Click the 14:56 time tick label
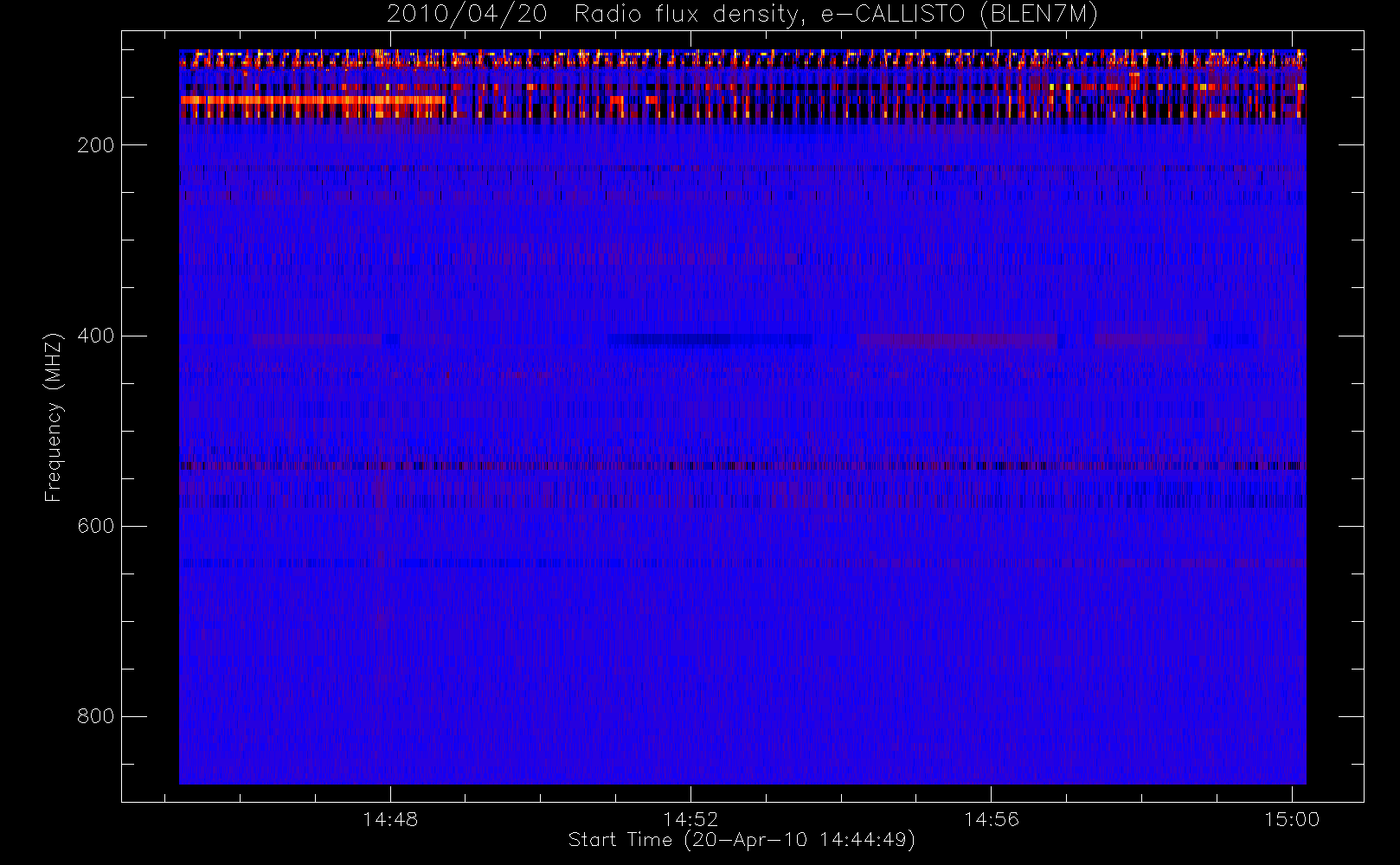The height and width of the screenshot is (865, 1400). pyautogui.click(x=991, y=818)
